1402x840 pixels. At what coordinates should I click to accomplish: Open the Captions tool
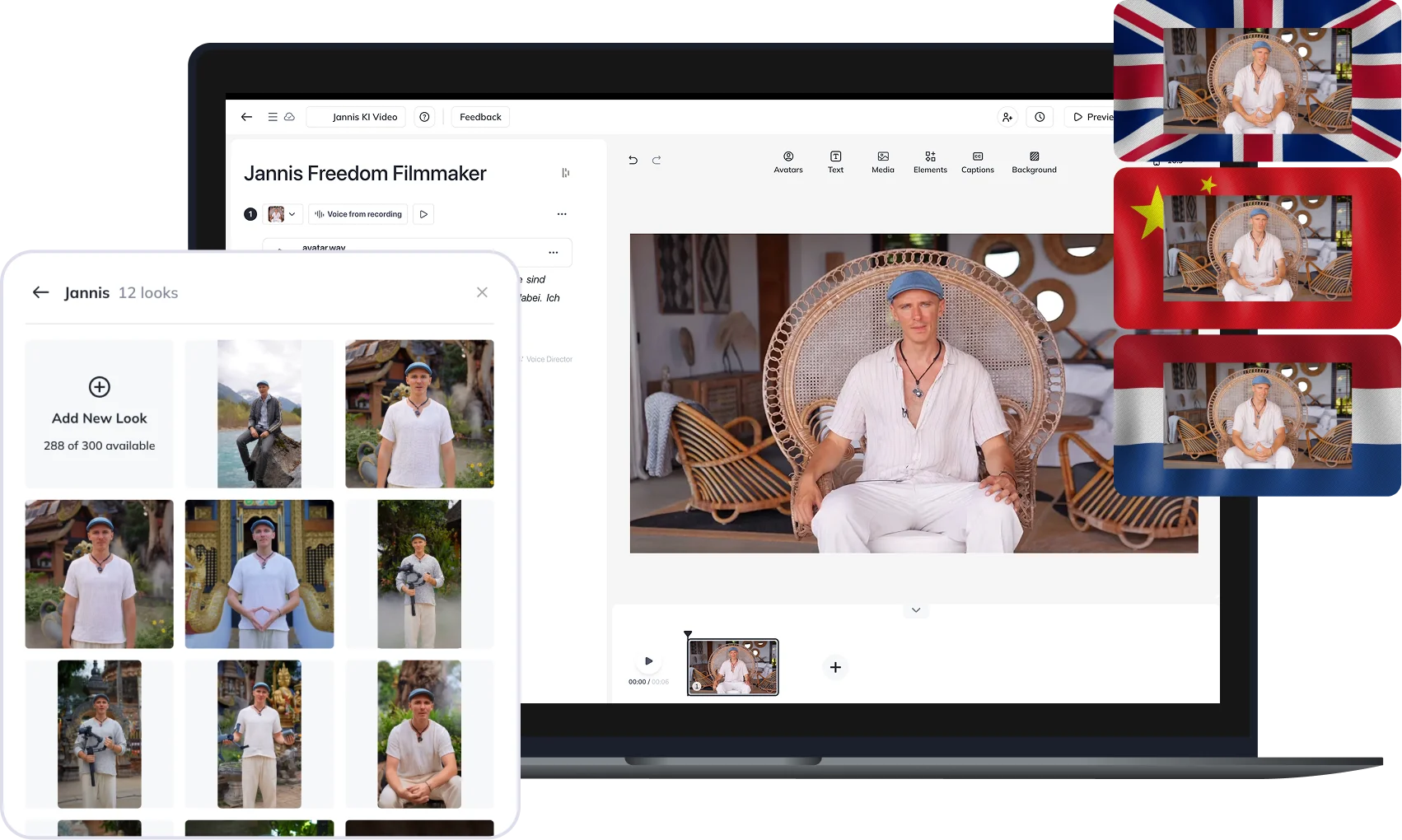click(x=978, y=162)
